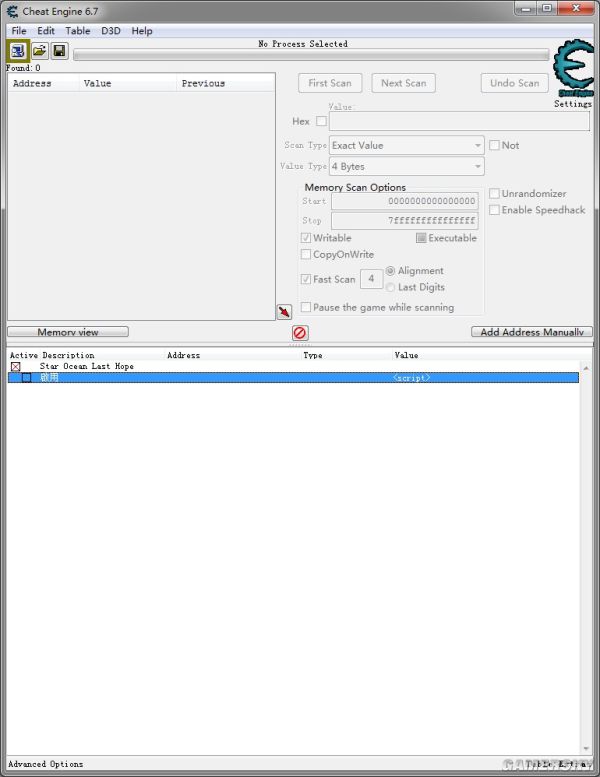Click the red clear address list icon
The height and width of the screenshot is (777, 600).
(x=300, y=333)
